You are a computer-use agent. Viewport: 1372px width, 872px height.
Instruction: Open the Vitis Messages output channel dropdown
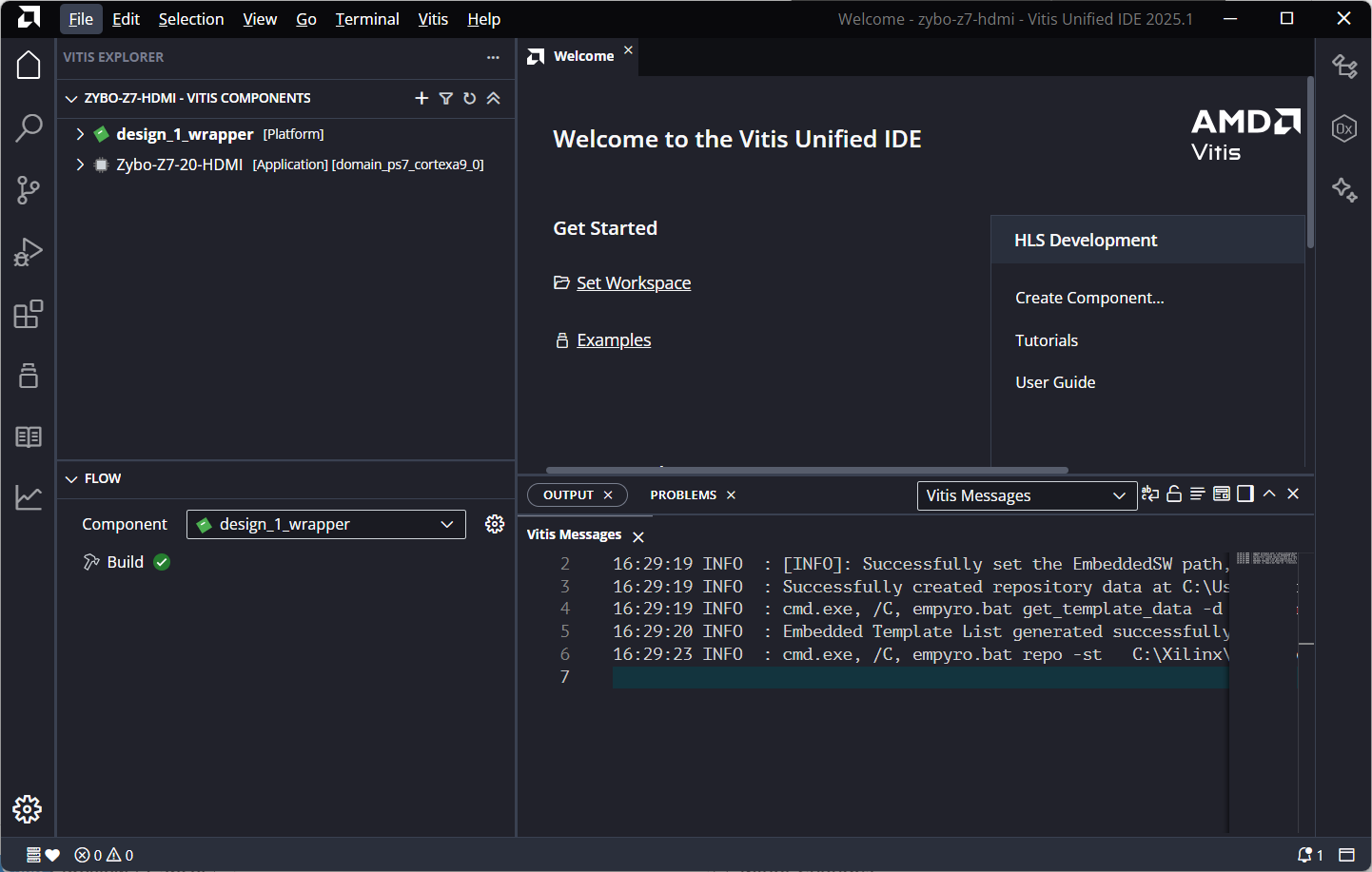coord(1027,495)
